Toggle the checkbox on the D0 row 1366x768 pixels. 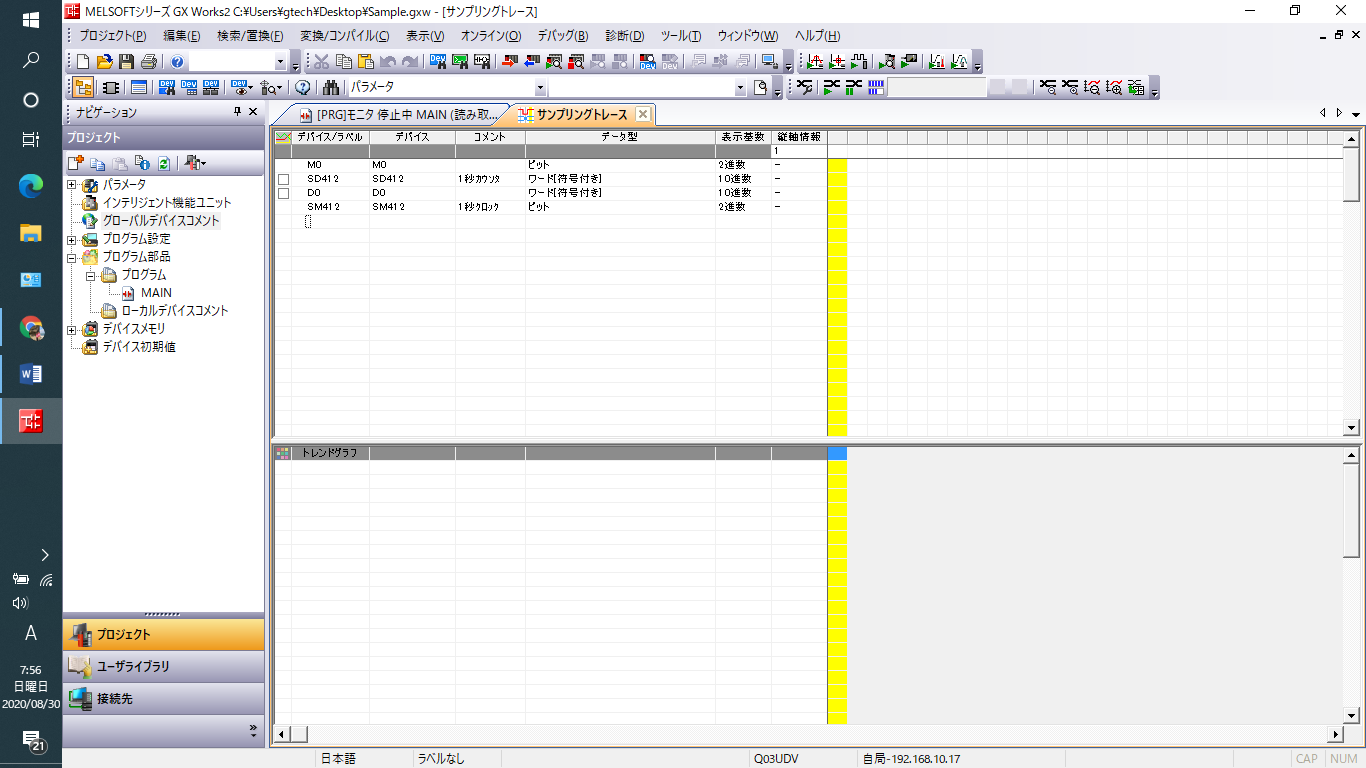[283, 193]
